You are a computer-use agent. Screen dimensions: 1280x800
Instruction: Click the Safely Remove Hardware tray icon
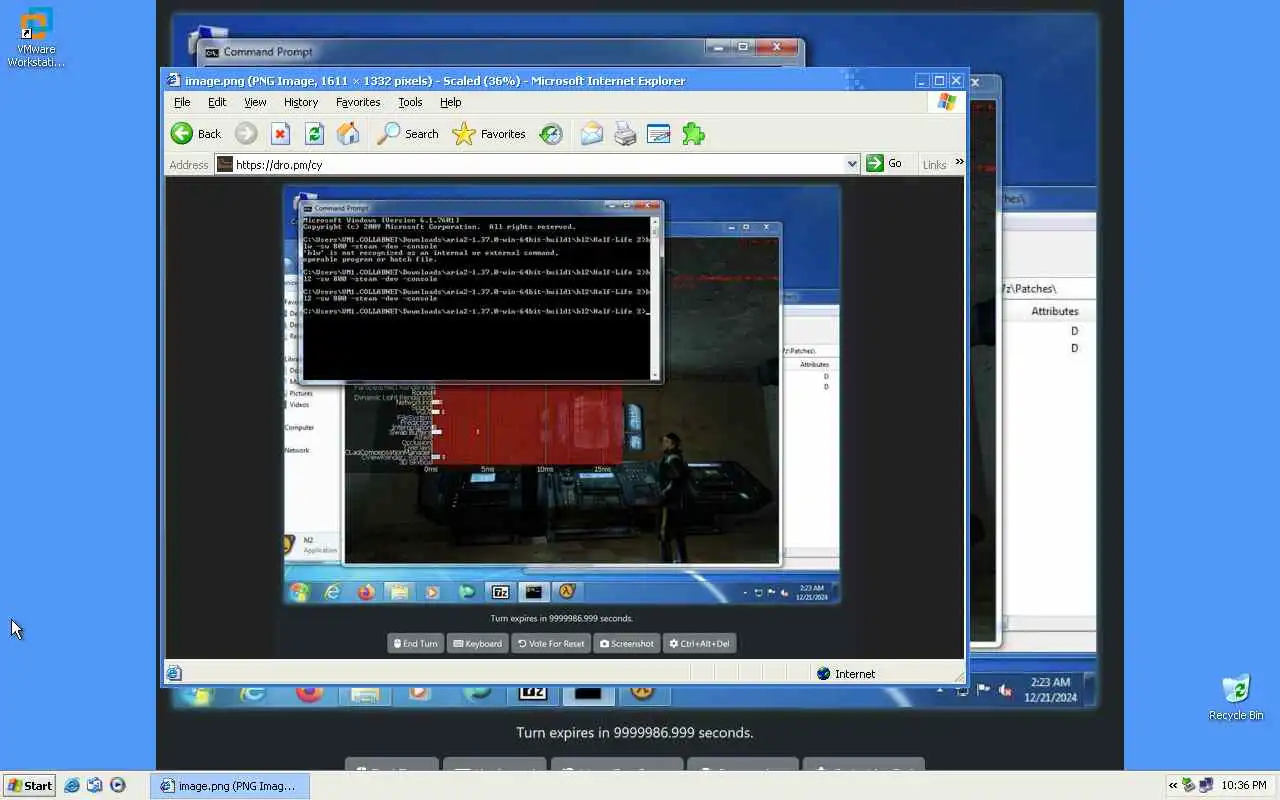pos(1189,786)
